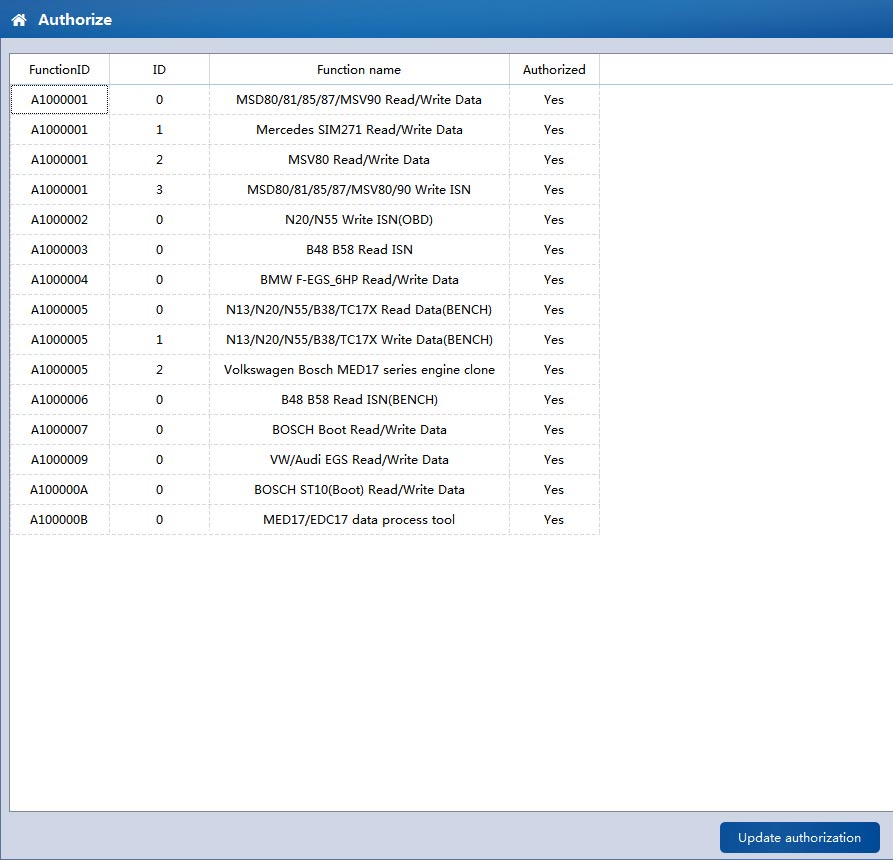Click the B48 B58 Read ISN(BENCH) row

[x=359, y=400]
